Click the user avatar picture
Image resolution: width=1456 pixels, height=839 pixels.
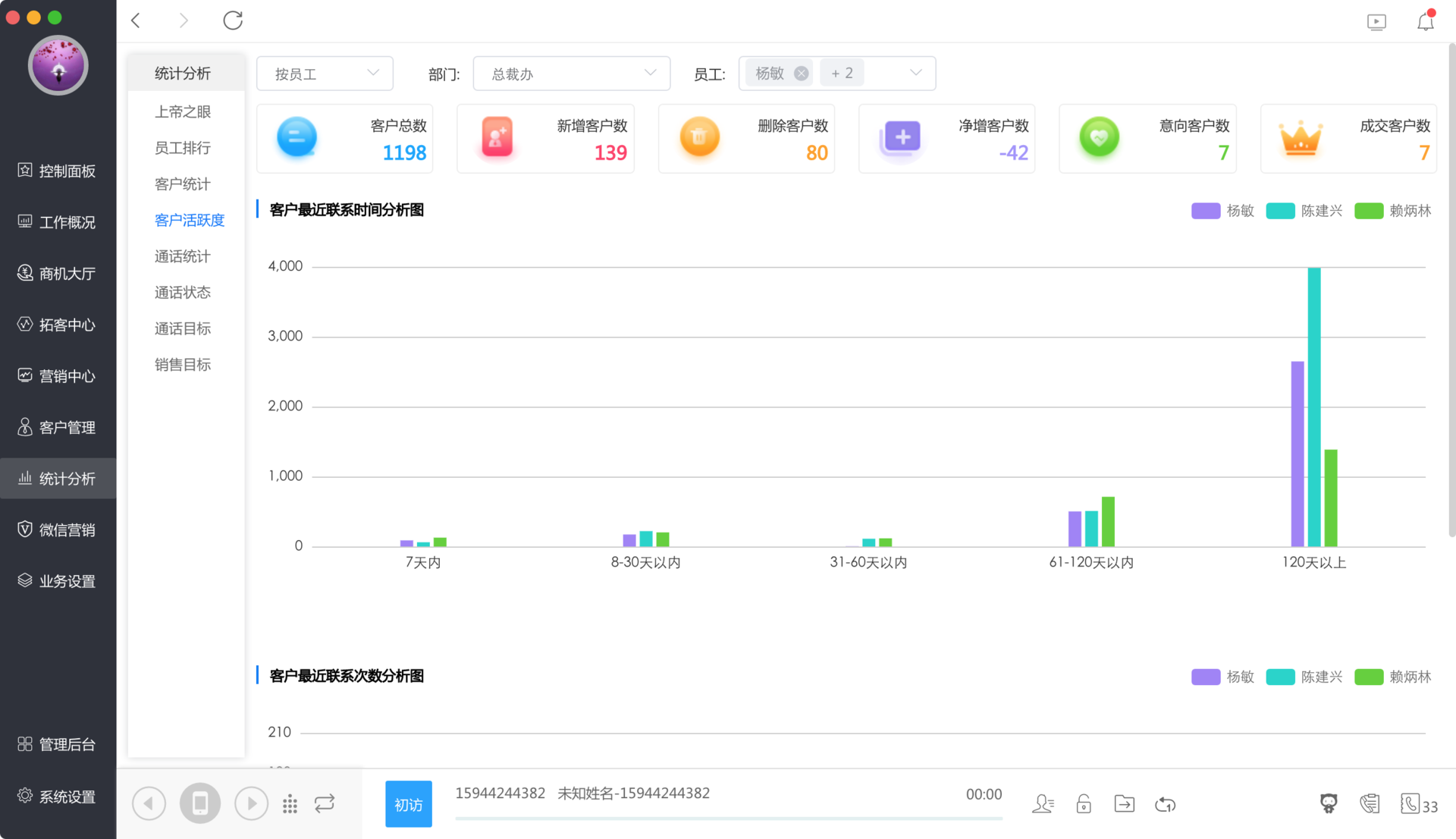(x=58, y=65)
